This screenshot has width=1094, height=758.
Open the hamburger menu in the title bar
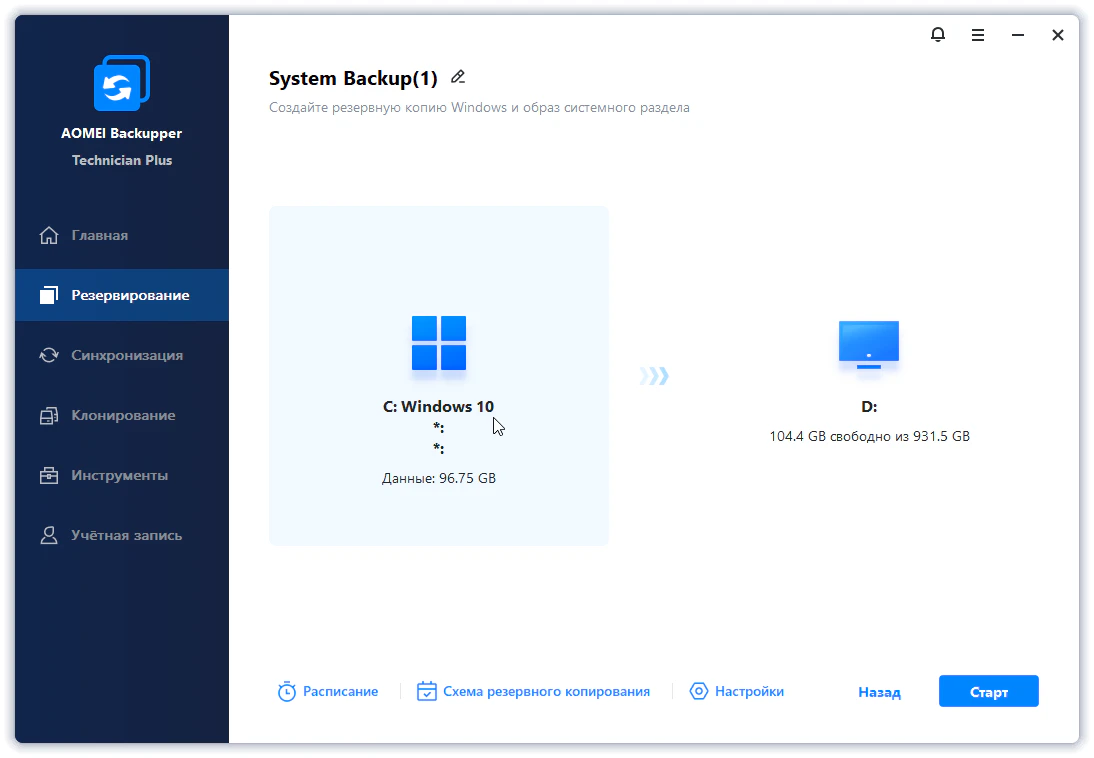977,35
